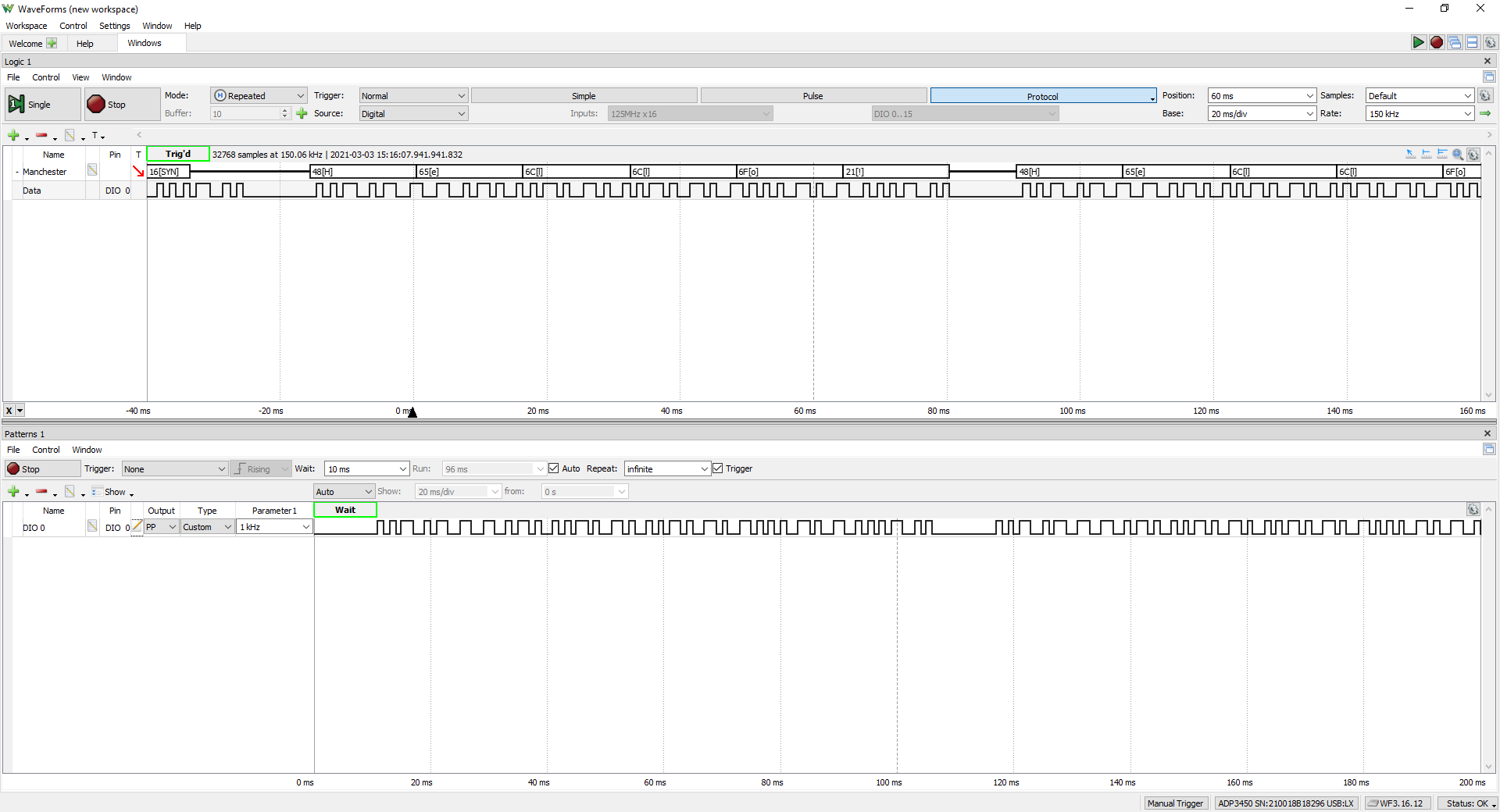
Task: Add a signal in Patterns panel
Action: (13, 492)
